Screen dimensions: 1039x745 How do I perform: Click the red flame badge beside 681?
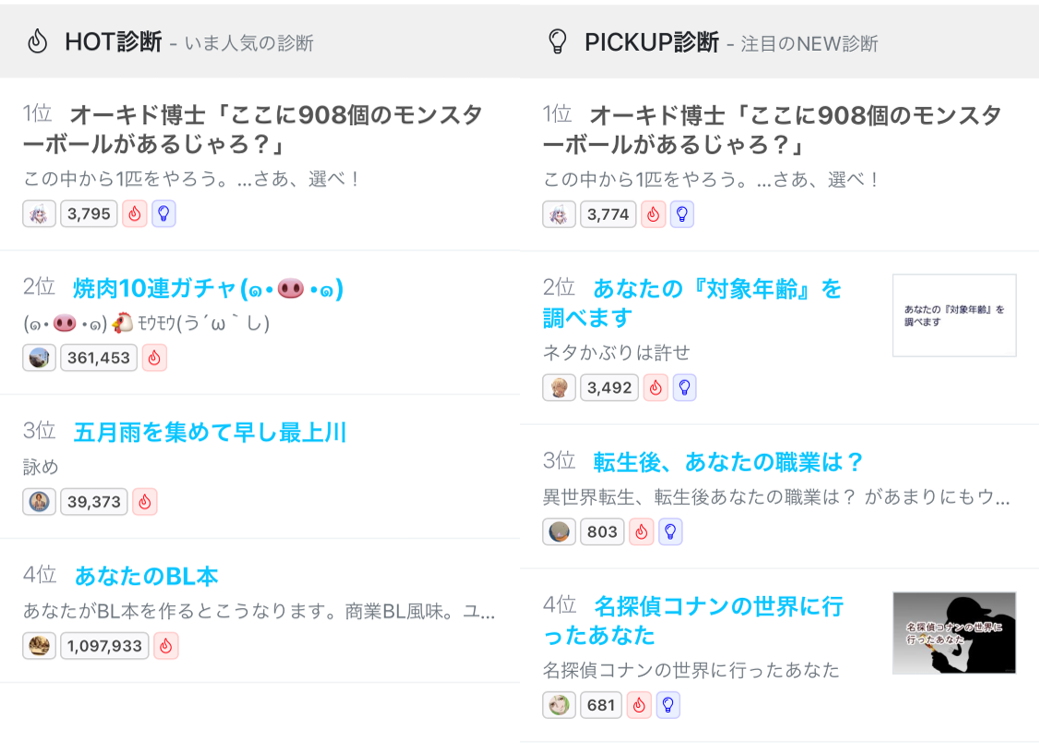[x=639, y=705]
